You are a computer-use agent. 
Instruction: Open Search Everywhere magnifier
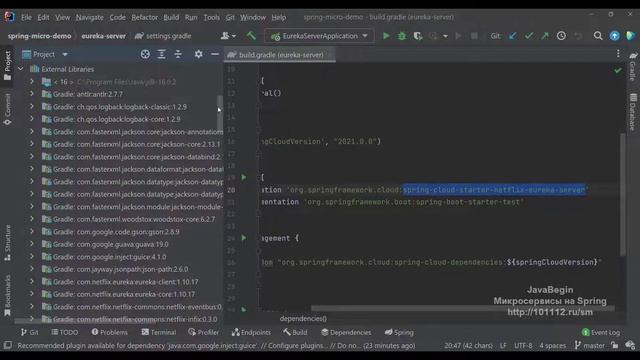(x=598, y=36)
